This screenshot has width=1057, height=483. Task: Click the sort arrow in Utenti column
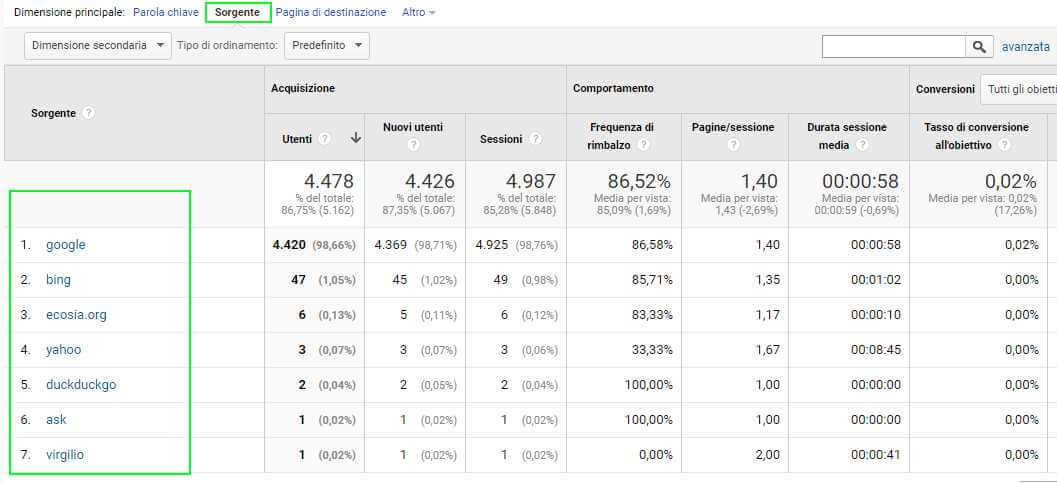click(355, 139)
